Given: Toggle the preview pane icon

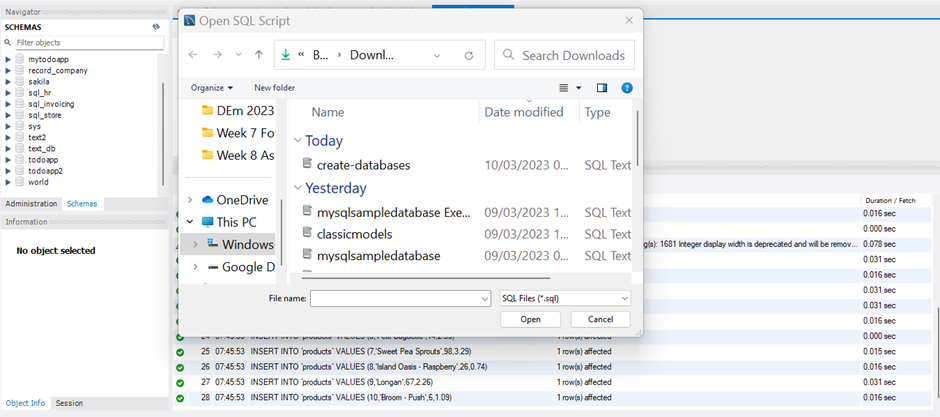Looking at the screenshot, I should [602, 88].
